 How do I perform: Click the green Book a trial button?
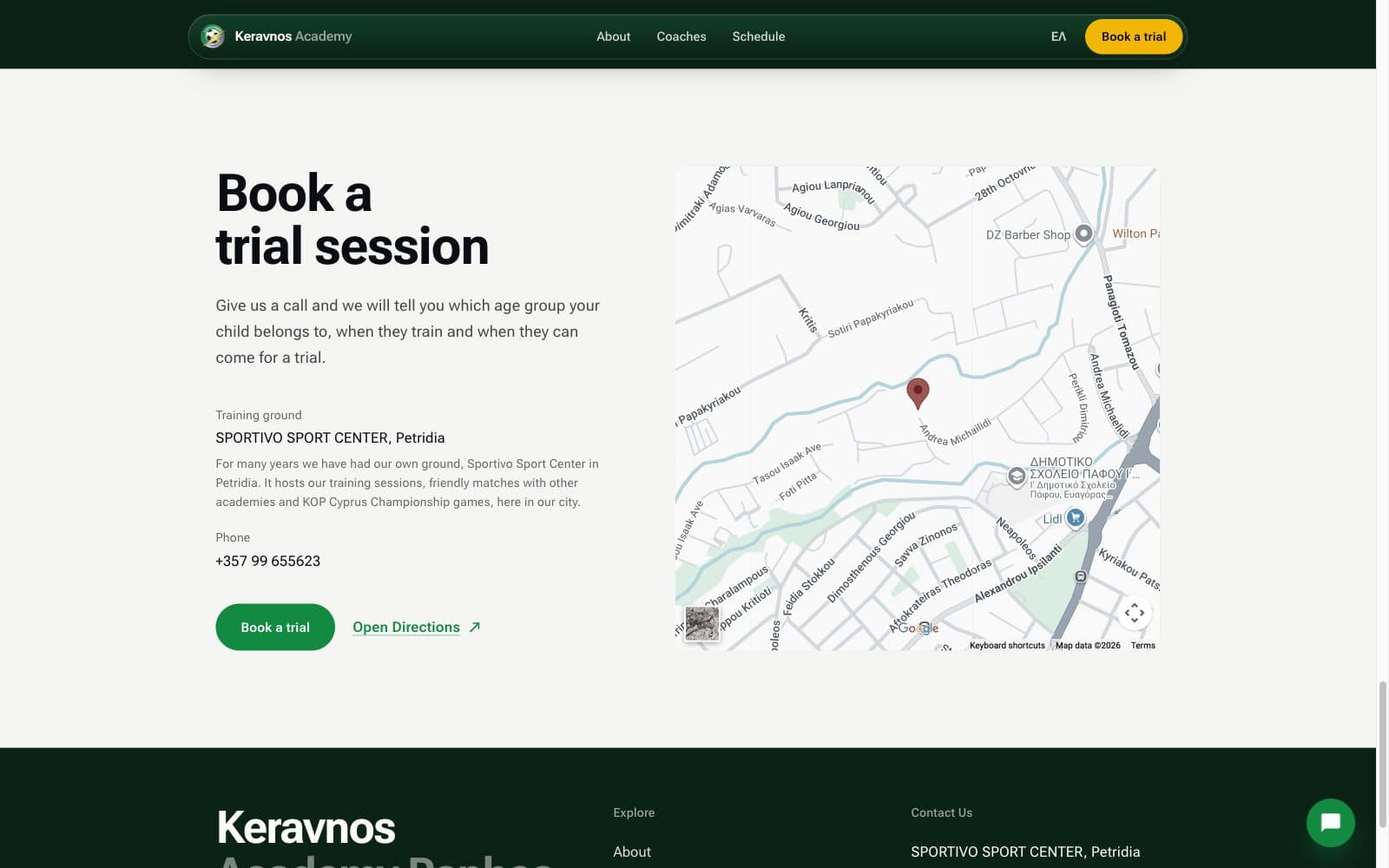pyautogui.click(x=274, y=627)
